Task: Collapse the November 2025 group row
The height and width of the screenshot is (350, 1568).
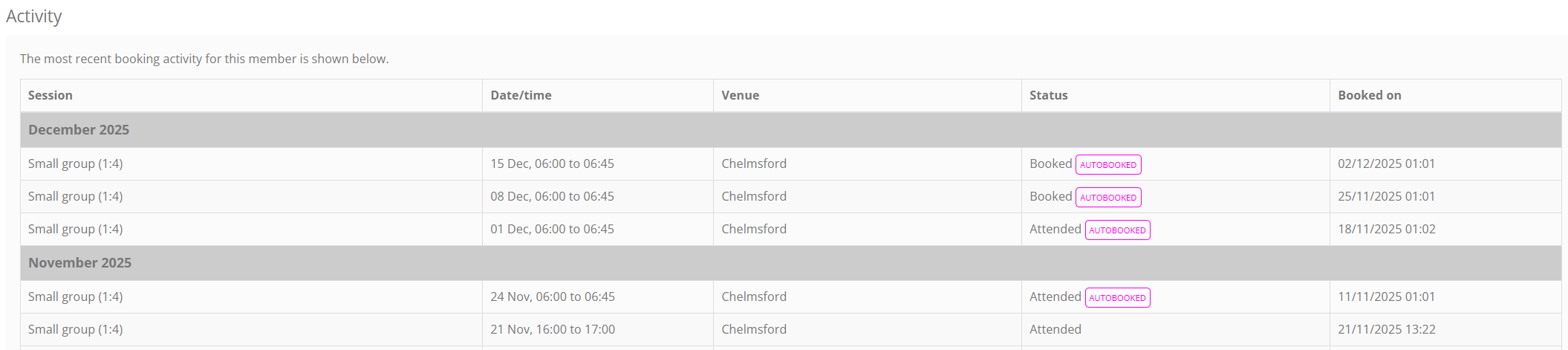Action: coord(79,263)
